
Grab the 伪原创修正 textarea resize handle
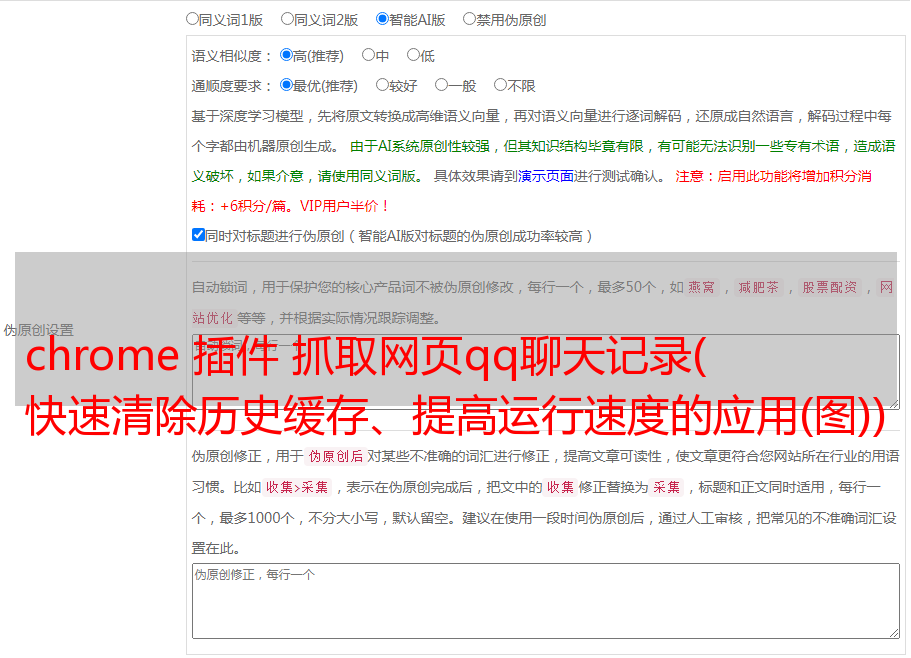click(x=894, y=633)
